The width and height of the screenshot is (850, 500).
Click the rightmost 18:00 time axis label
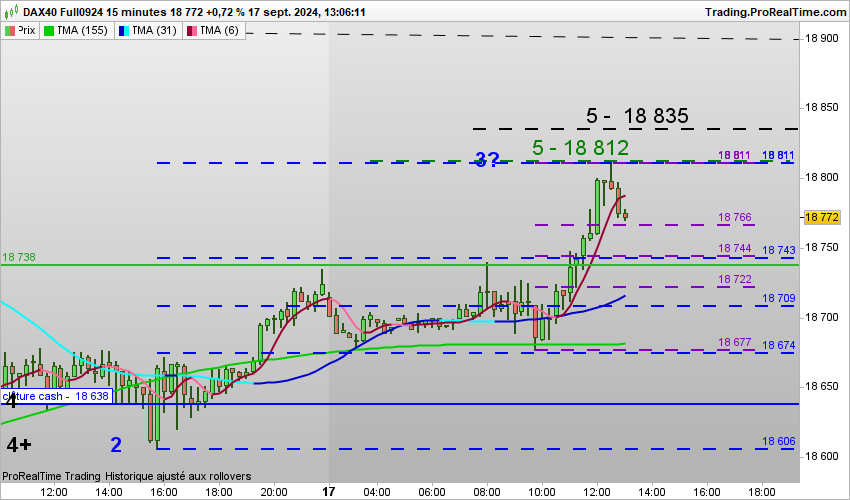tap(762, 492)
